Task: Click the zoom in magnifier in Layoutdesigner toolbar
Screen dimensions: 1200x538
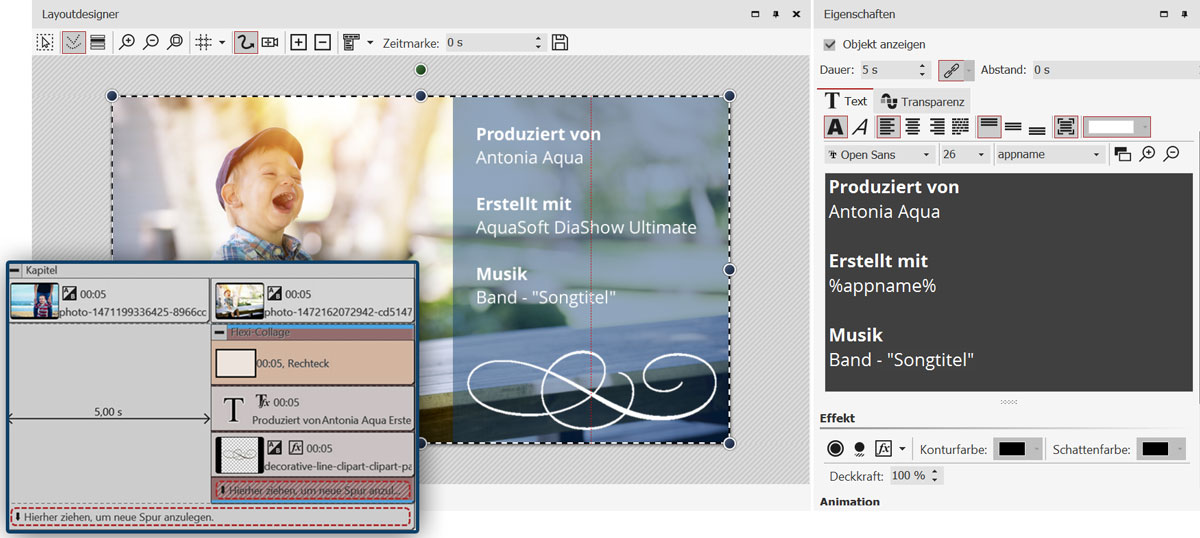Action: click(x=127, y=42)
